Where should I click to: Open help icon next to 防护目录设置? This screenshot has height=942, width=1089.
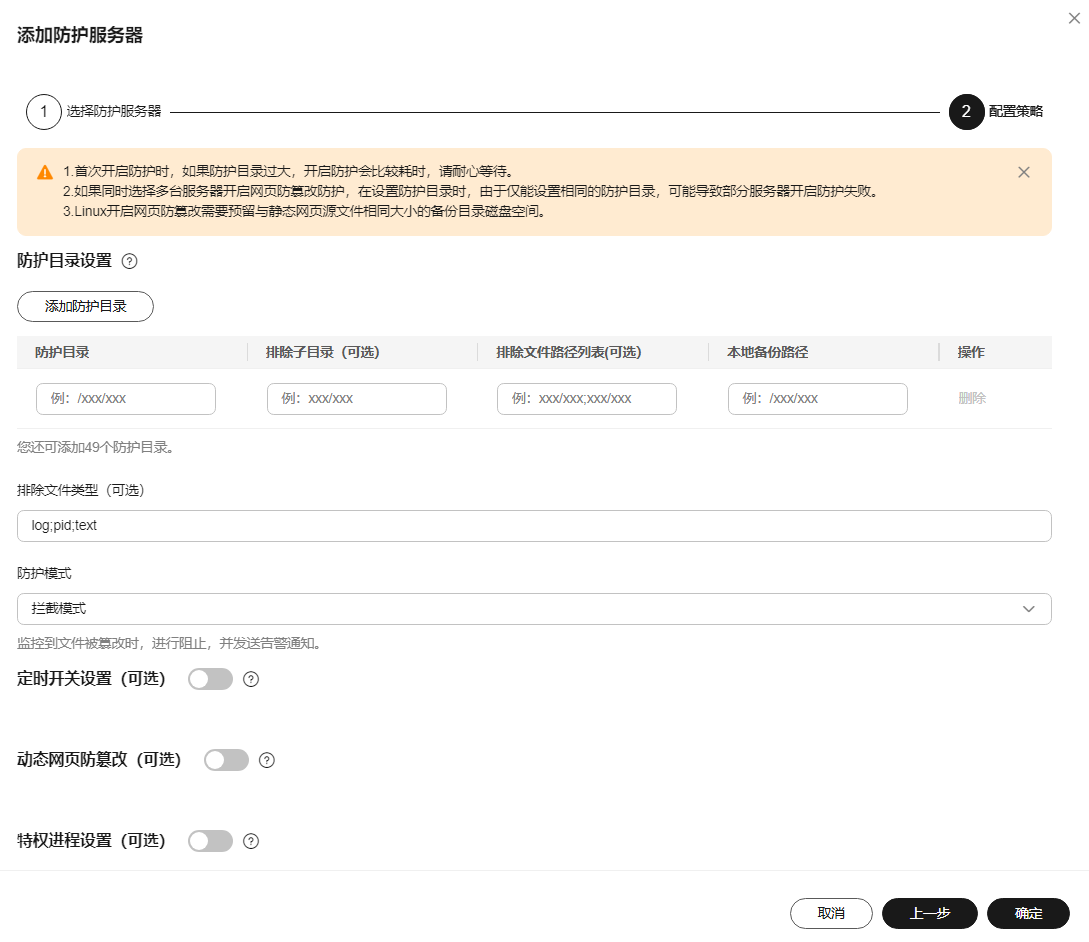click(x=129, y=261)
